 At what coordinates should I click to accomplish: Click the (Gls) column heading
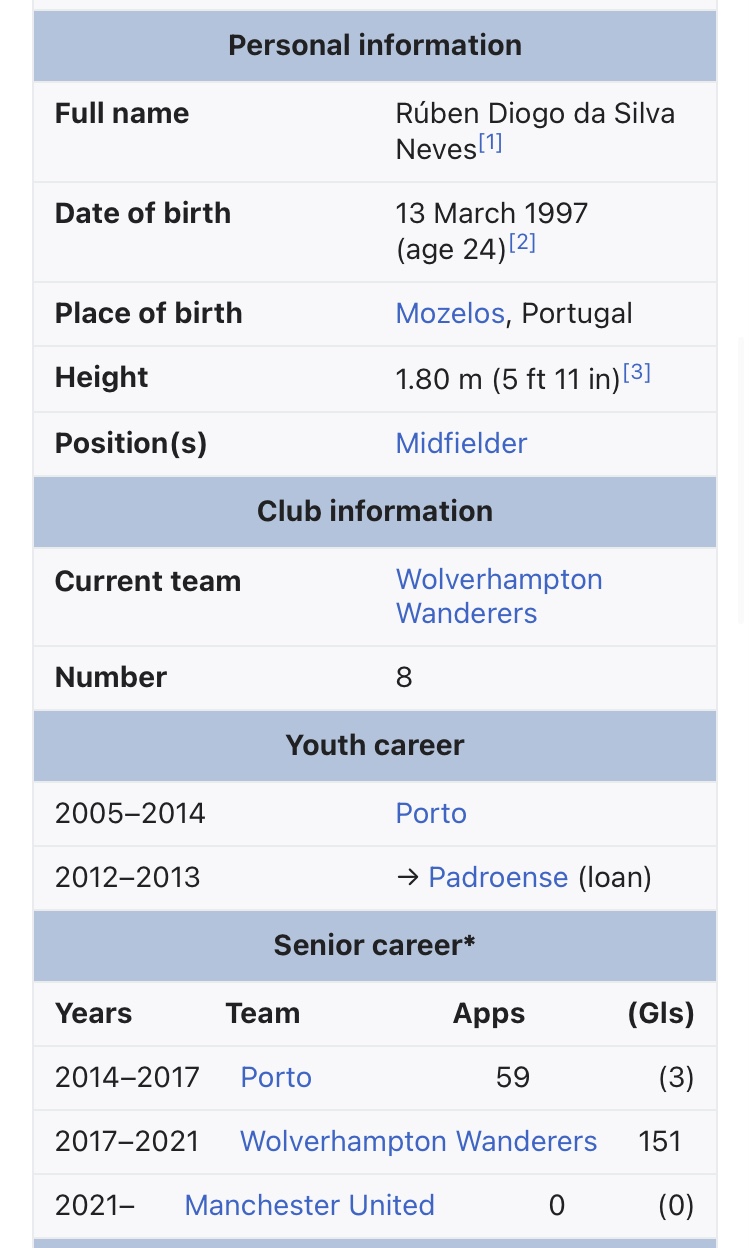661,1013
